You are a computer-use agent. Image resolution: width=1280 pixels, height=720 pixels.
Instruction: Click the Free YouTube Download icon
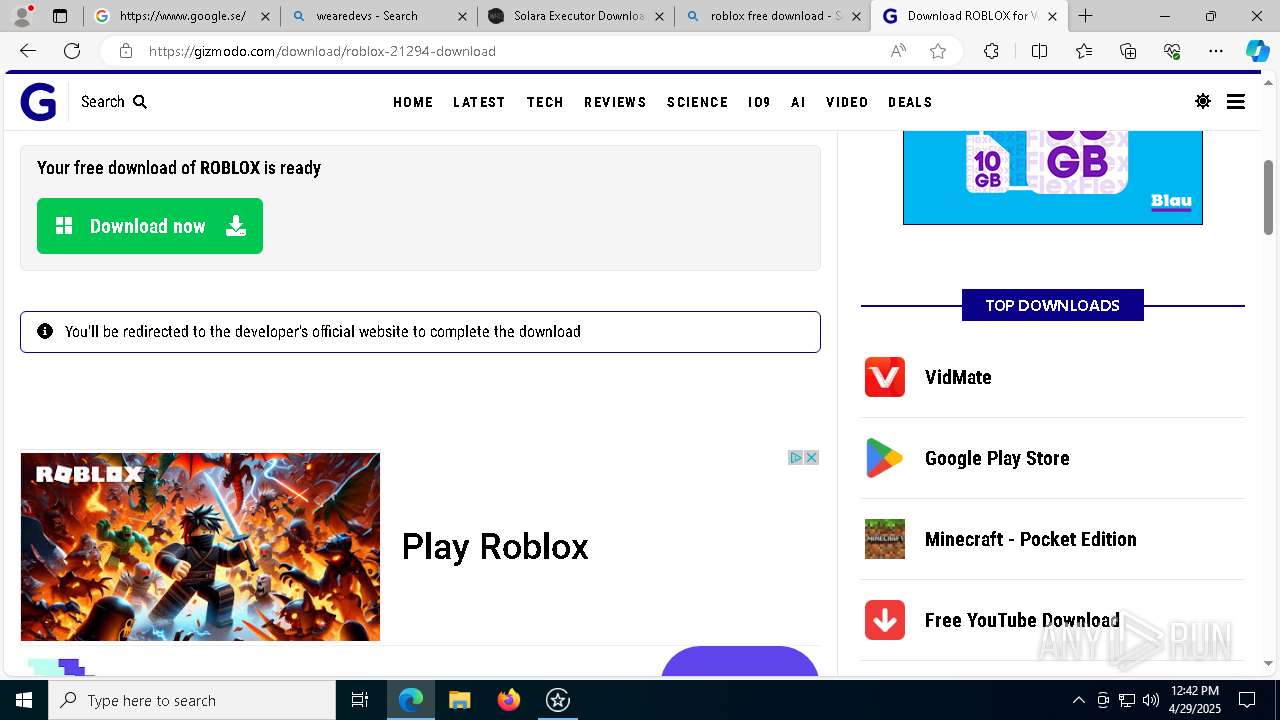(x=885, y=620)
